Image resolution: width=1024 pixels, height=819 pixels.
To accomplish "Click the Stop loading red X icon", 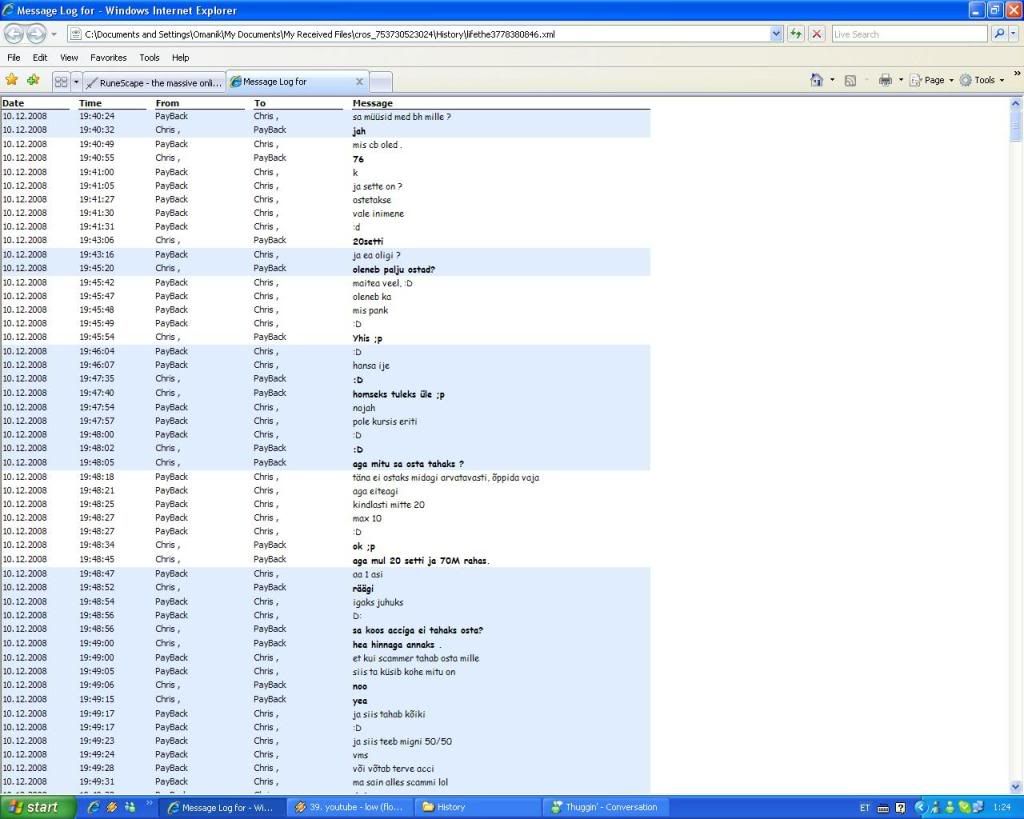I will click(817, 34).
